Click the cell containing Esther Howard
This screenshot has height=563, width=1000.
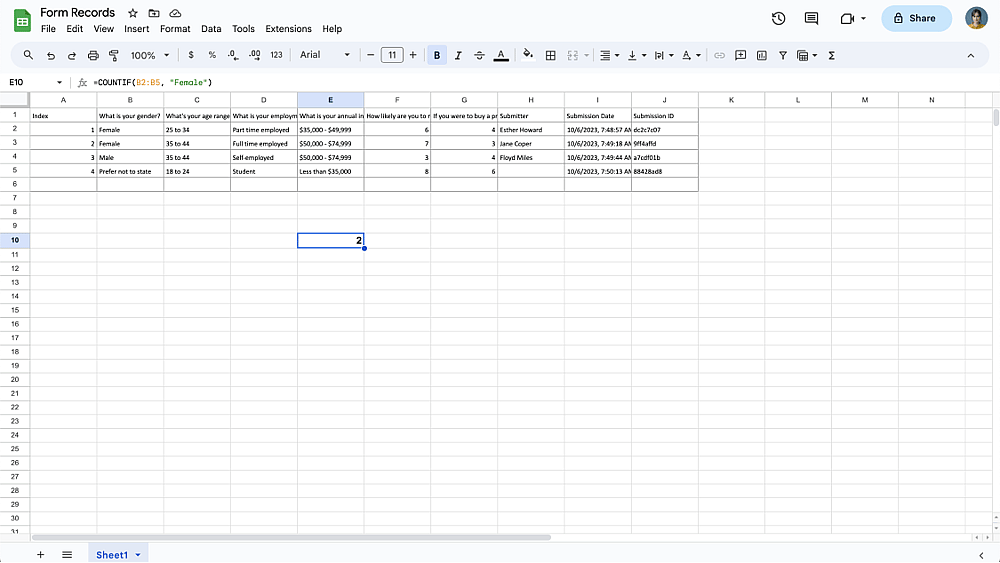531,129
